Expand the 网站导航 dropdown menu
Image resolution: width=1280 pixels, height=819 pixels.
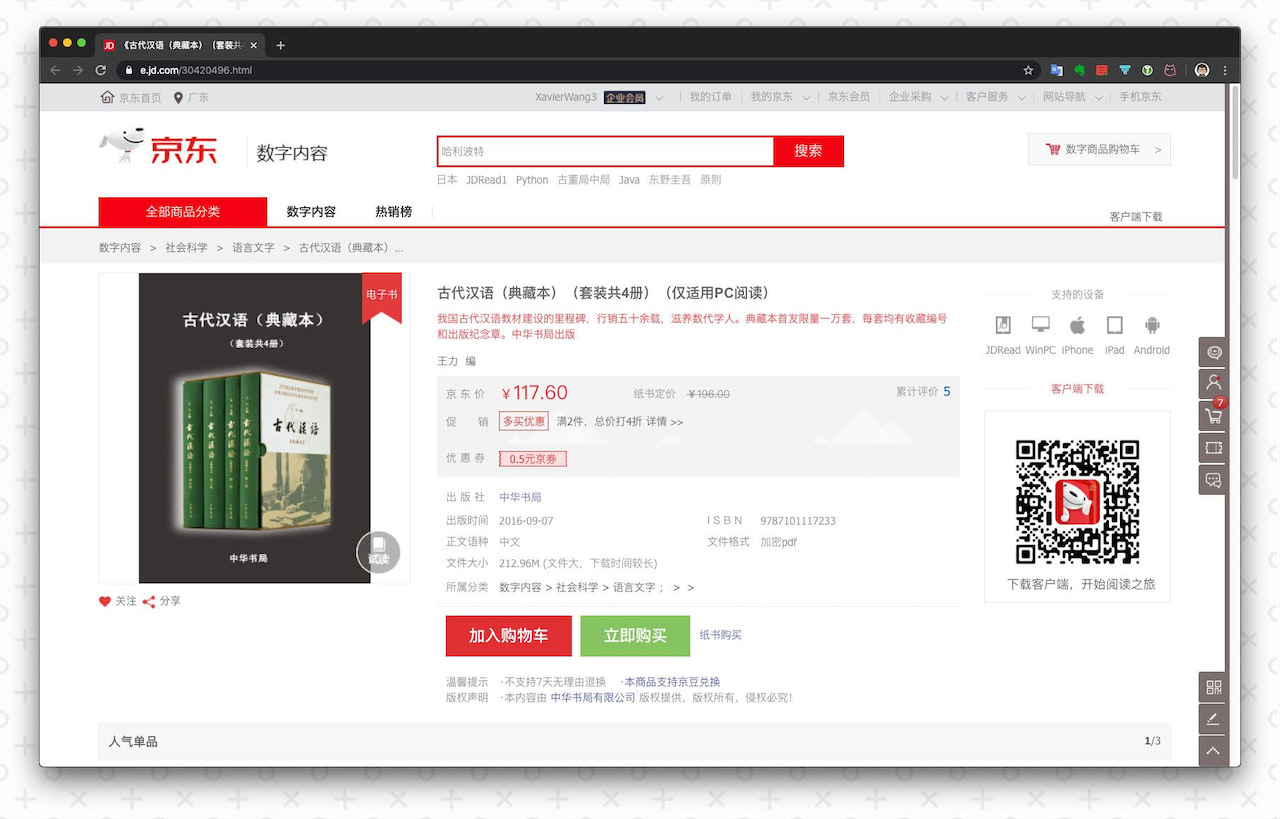tap(1071, 97)
